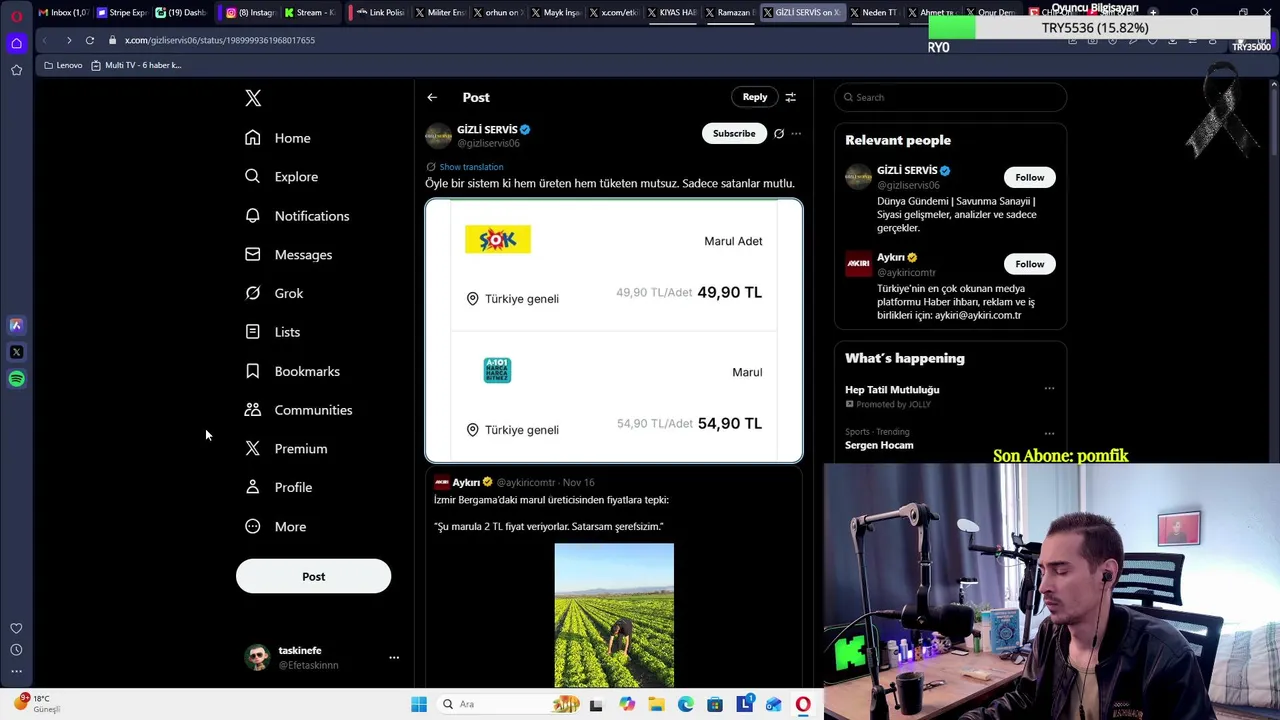Screen dimensions: 1280x720
Task: Open Microsoft Edge from the taskbar
Action: point(686,704)
